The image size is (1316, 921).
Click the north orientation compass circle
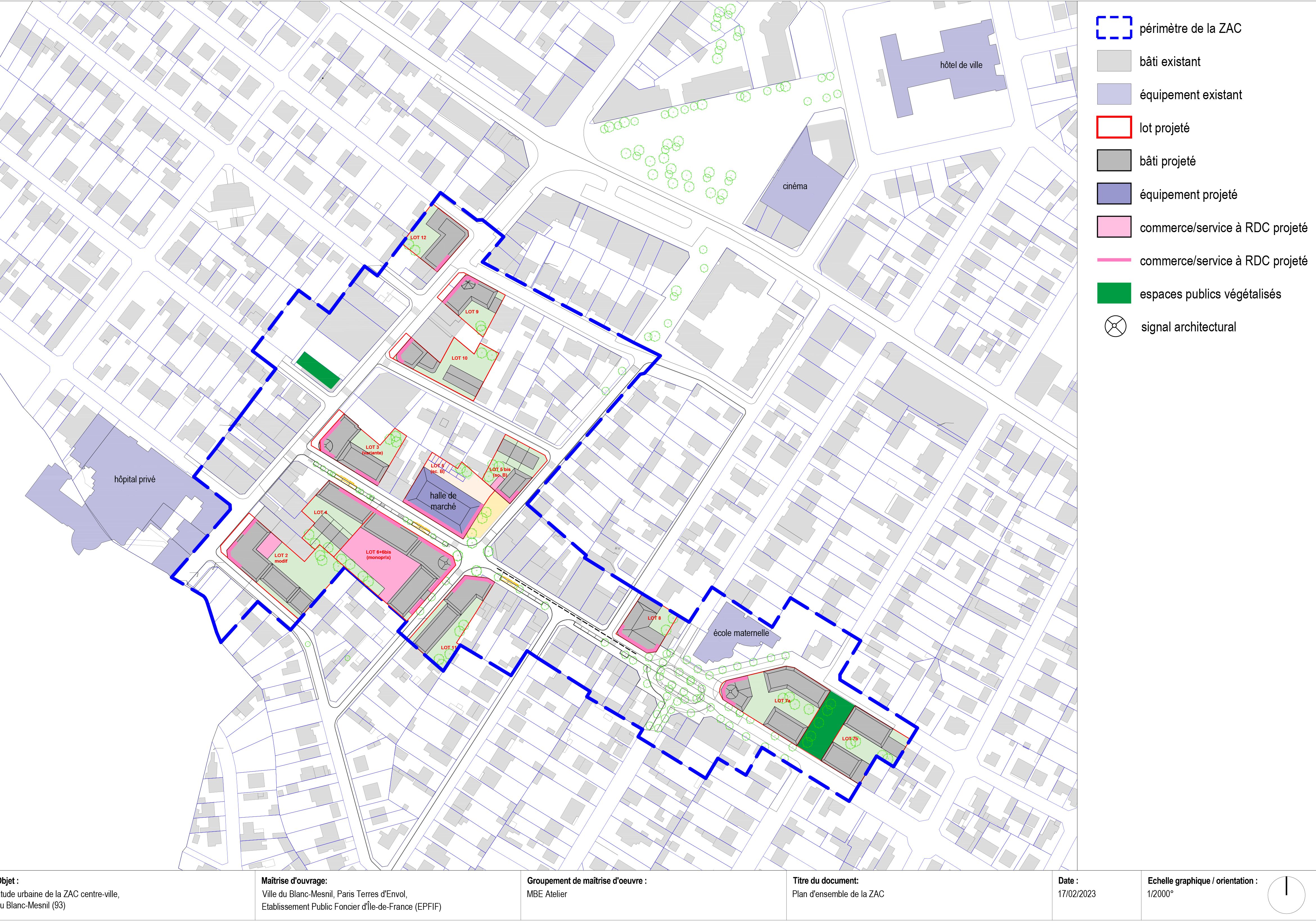pos(1286,895)
